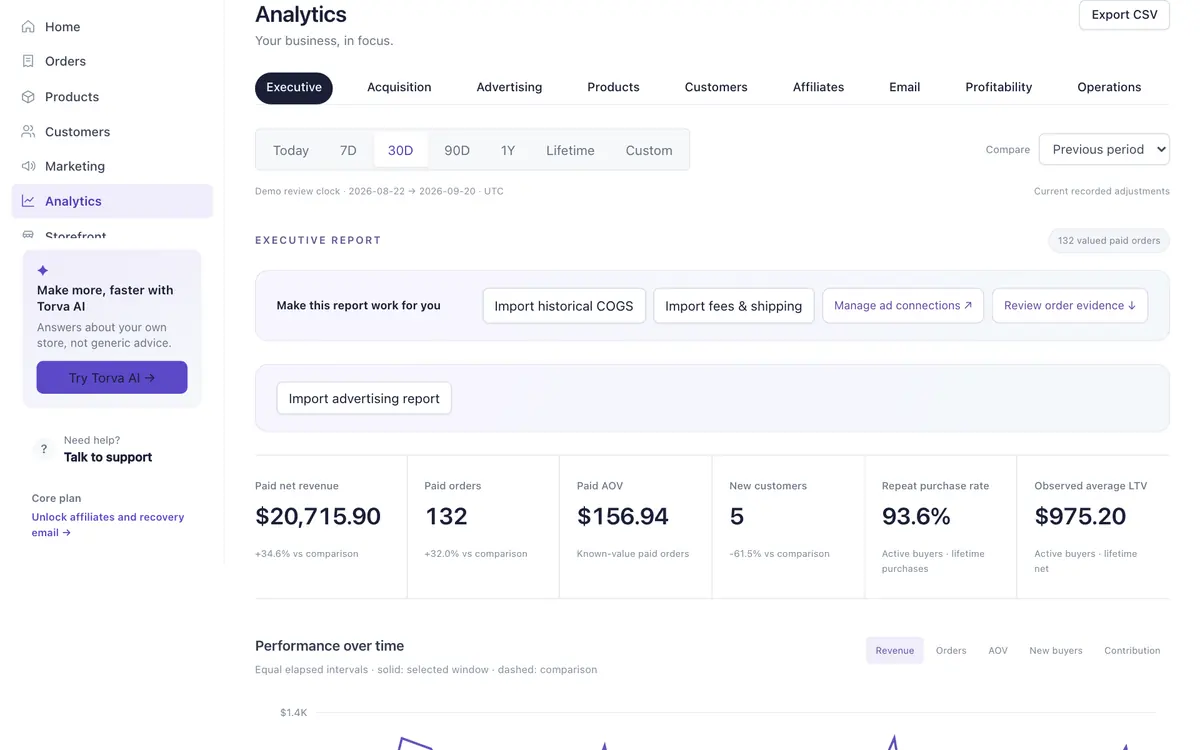This screenshot has height=750, width=1200.
Task: Open the Home page
Action: click(112, 27)
